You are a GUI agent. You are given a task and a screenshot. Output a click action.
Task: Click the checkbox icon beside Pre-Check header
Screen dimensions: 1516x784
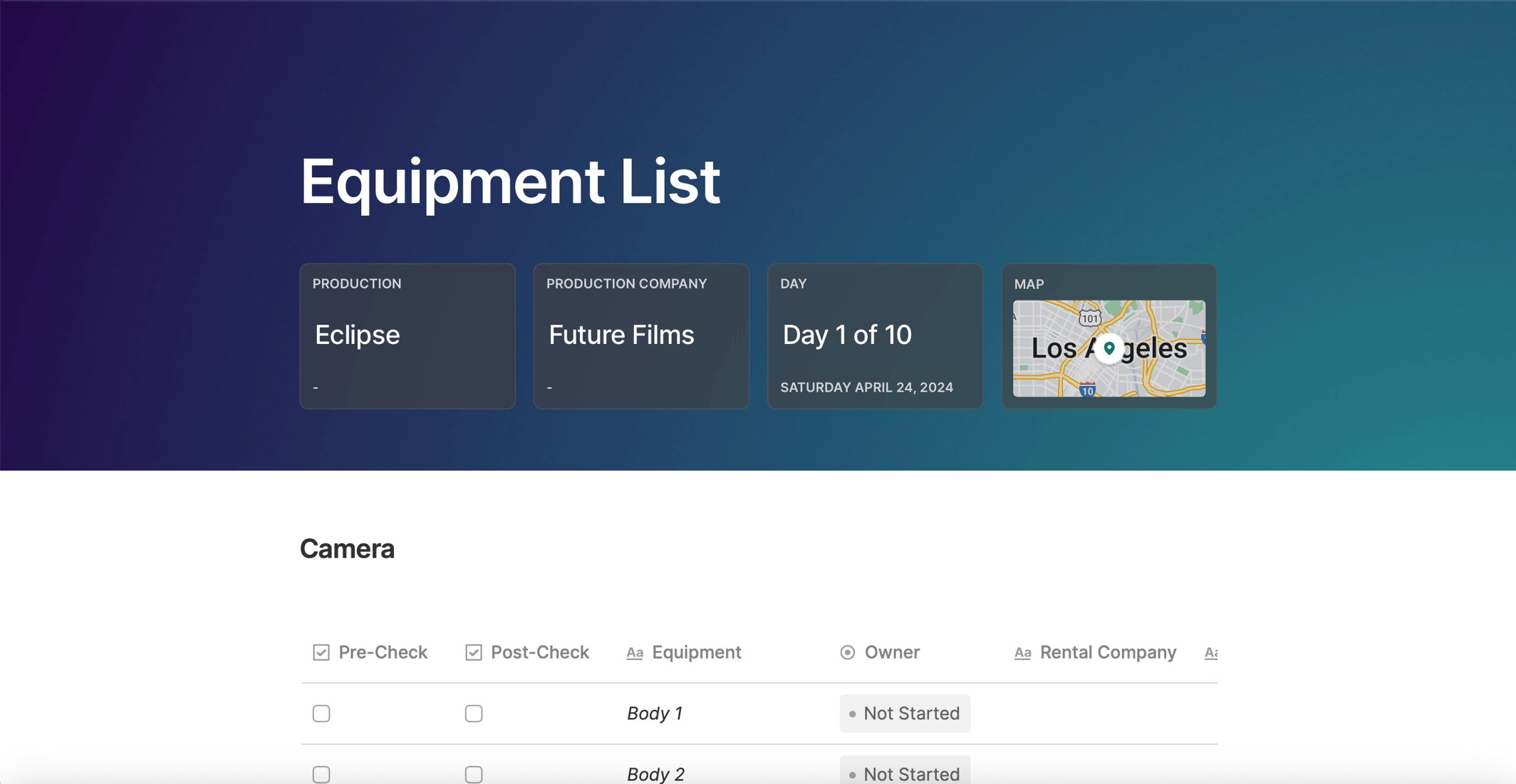click(321, 652)
